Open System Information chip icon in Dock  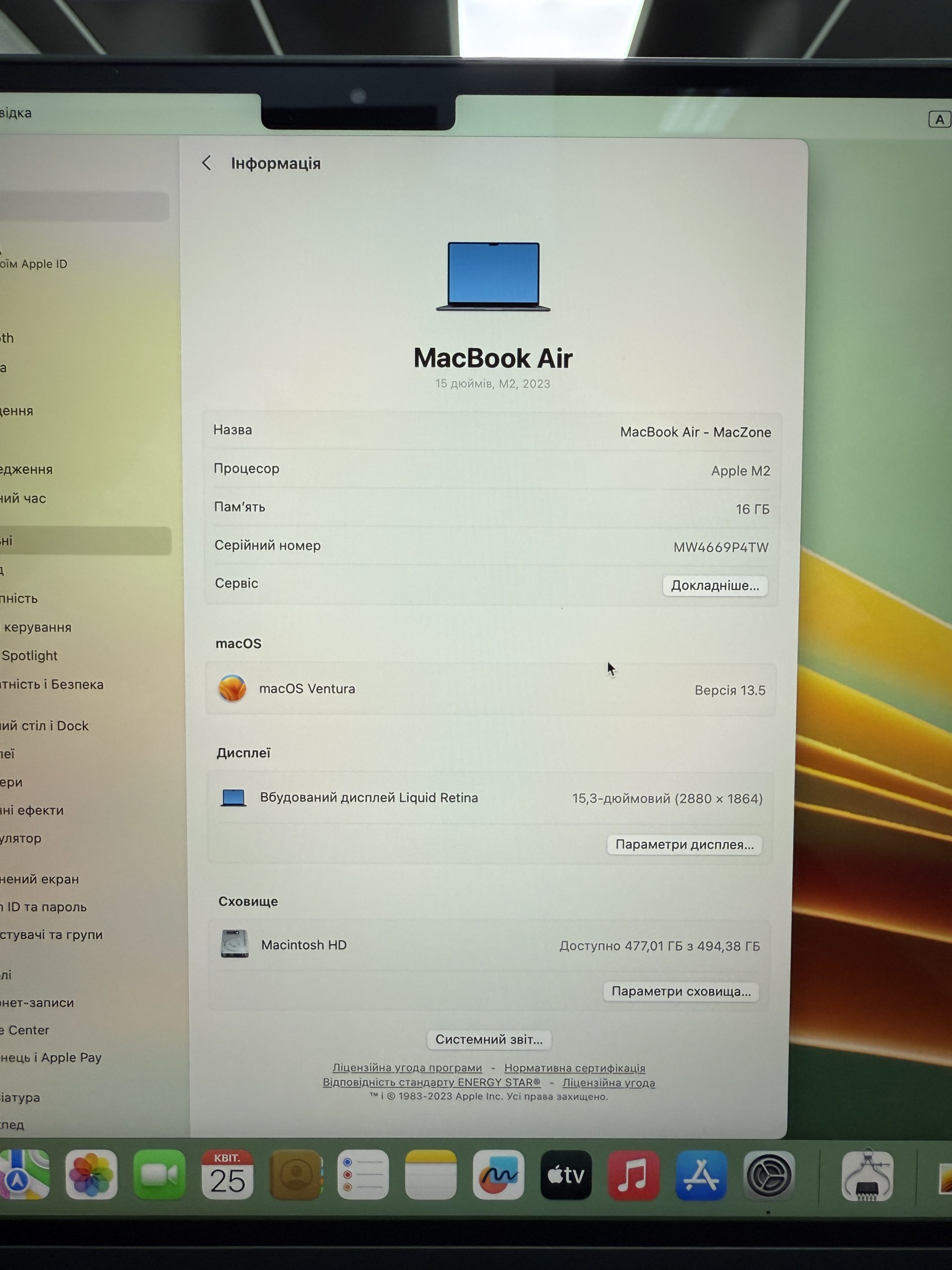tap(867, 1175)
